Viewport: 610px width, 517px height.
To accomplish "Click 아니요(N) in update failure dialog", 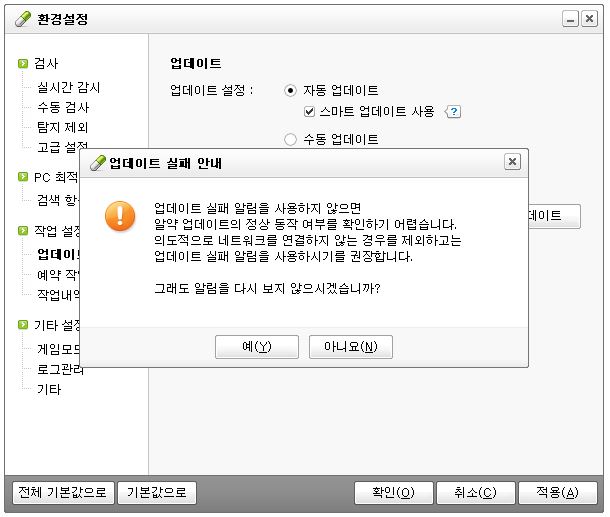I will pos(351,347).
